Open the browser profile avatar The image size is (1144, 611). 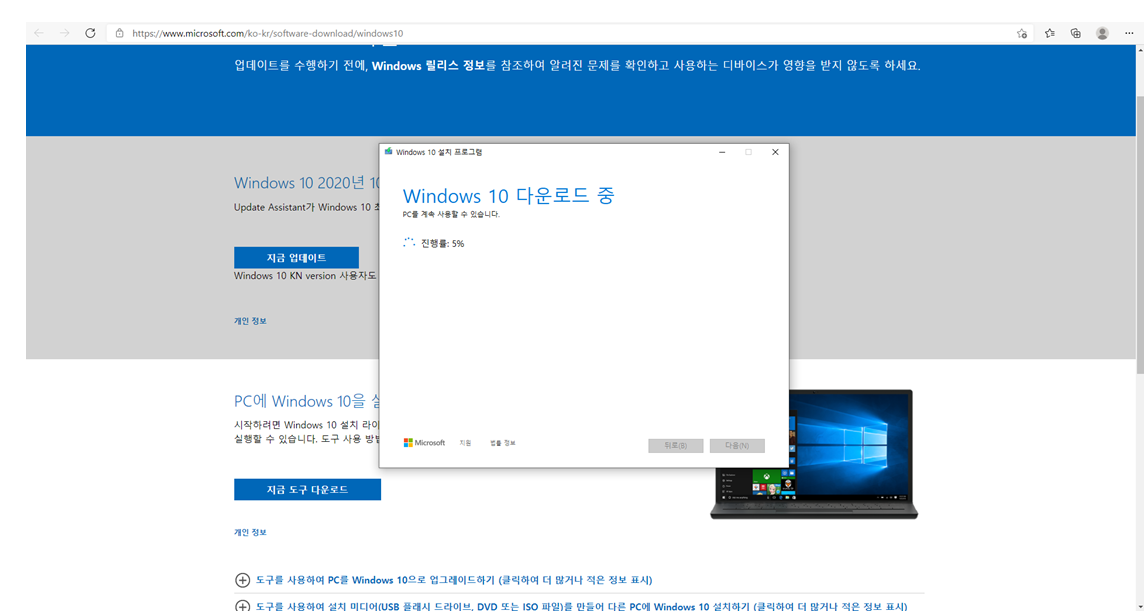click(x=1102, y=33)
